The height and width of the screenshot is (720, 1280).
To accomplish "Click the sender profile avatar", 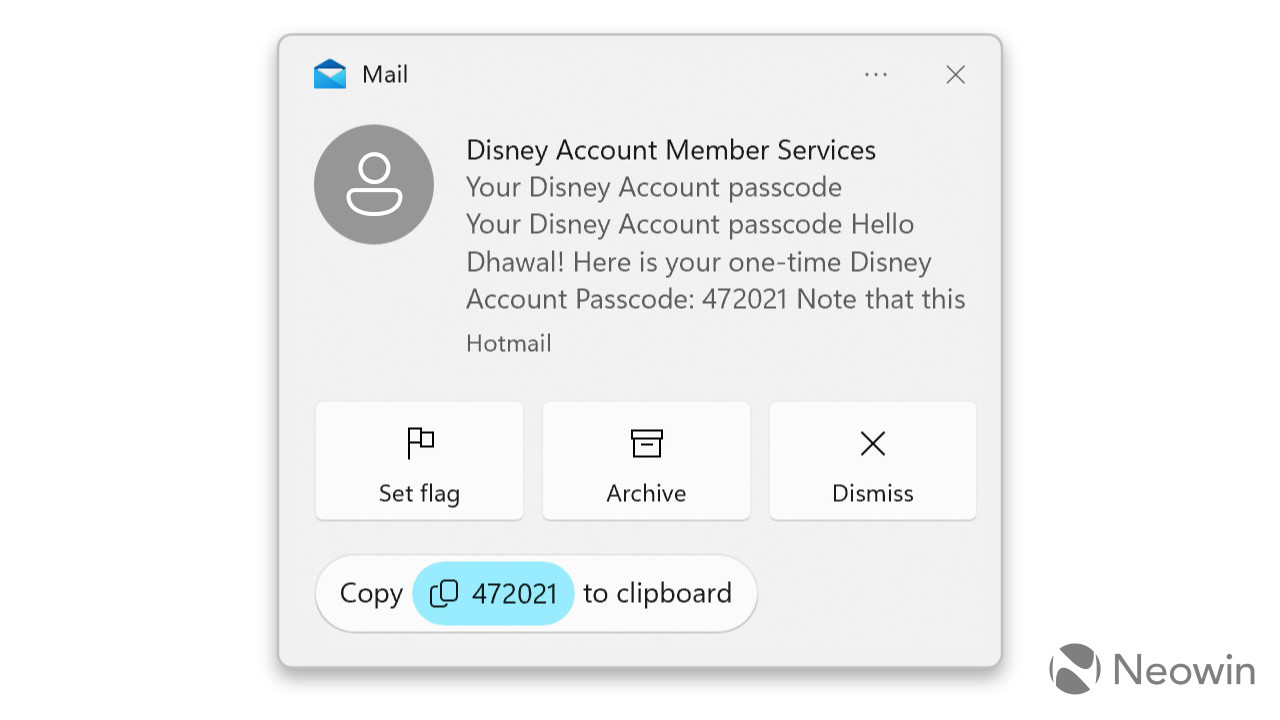I will [374, 184].
